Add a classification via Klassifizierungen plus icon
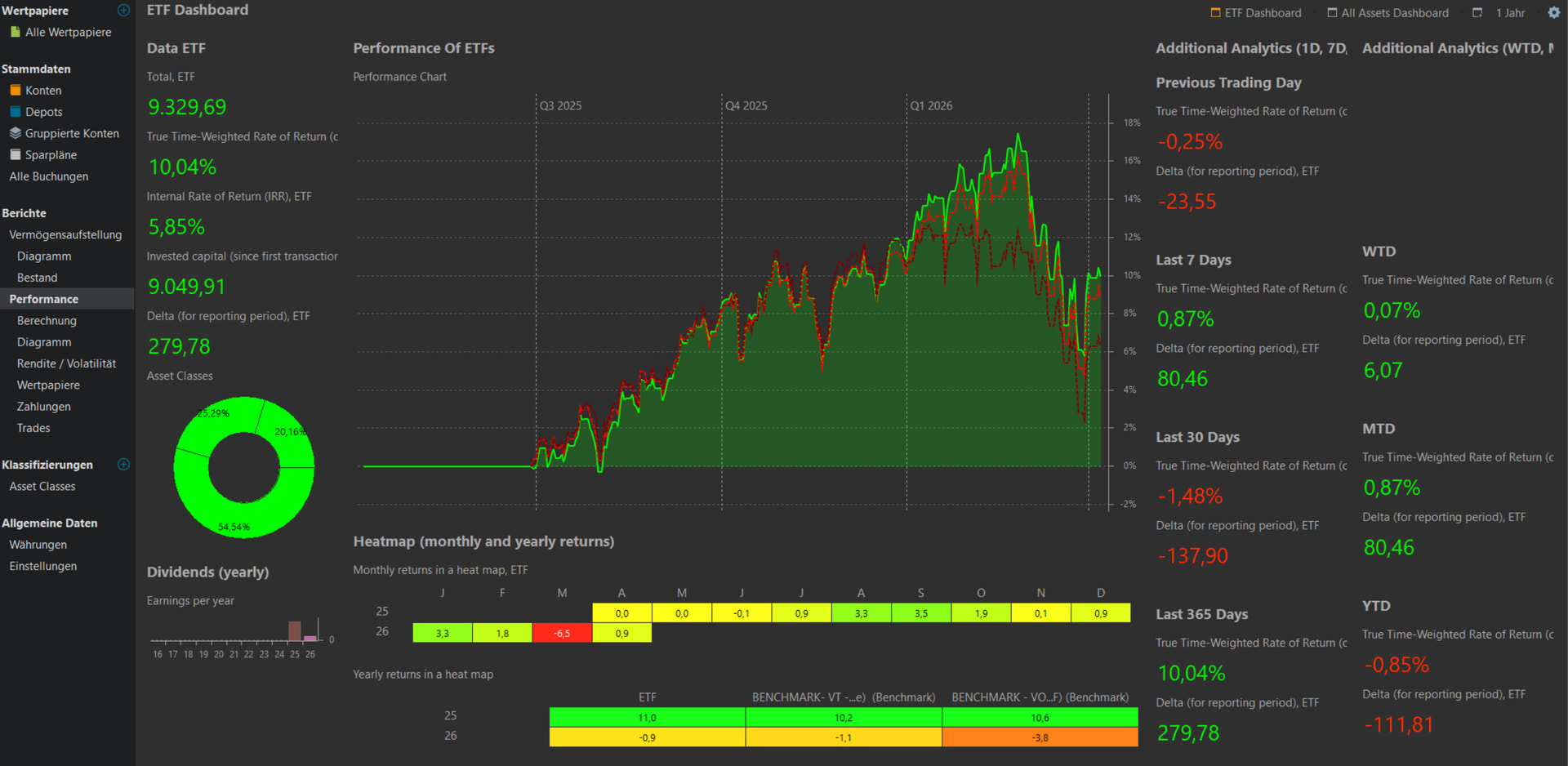This screenshot has height=766, width=1568. click(x=123, y=465)
